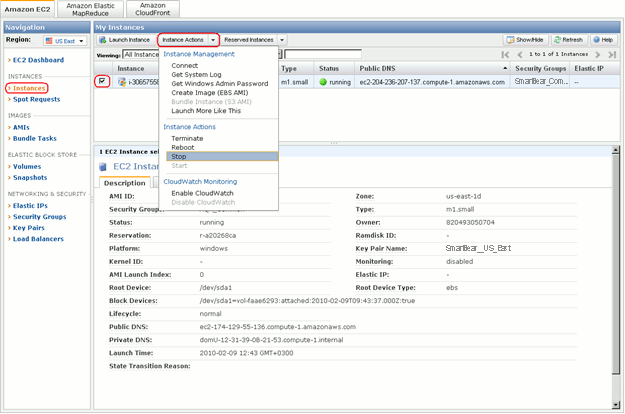
Task: Choose Get Windows Admin Password
Action: tap(220, 84)
